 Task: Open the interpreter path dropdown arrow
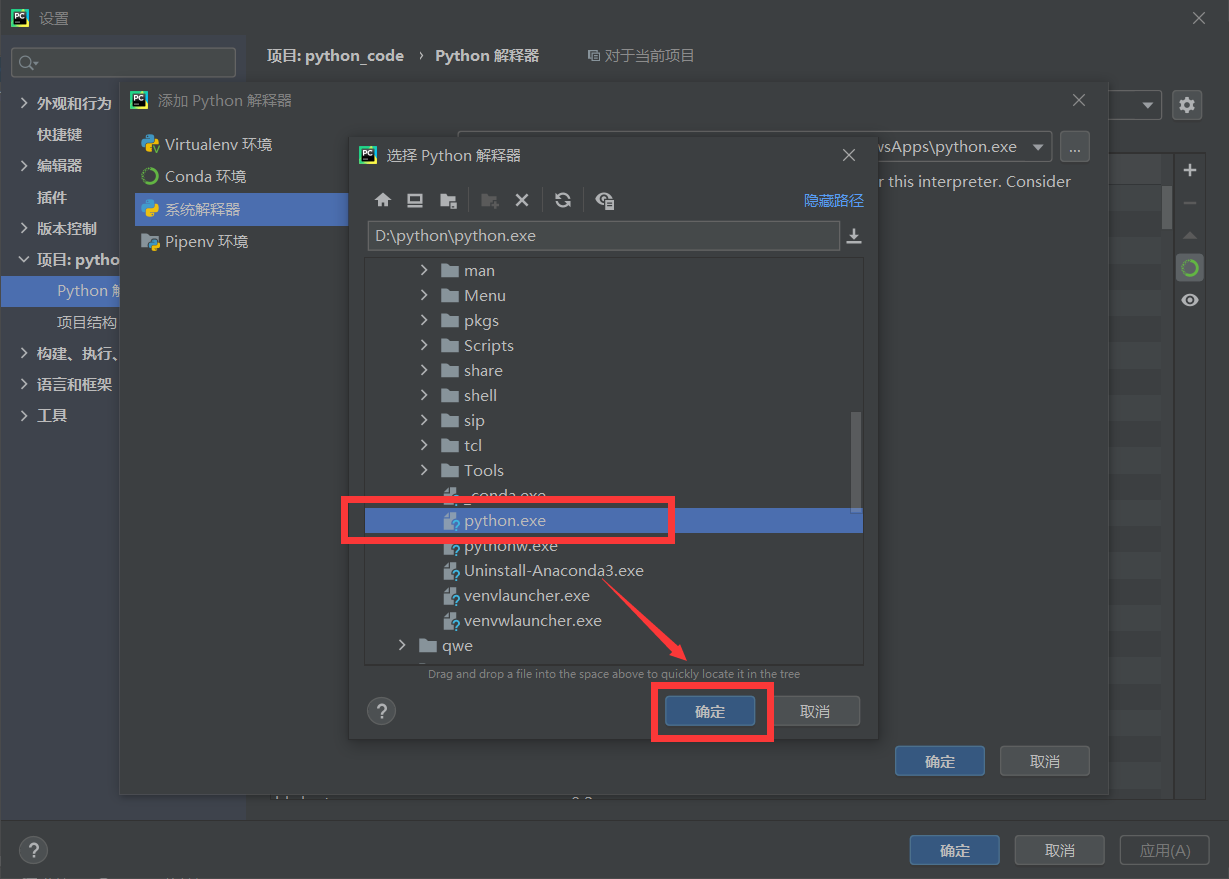click(x=1038, y=147)
